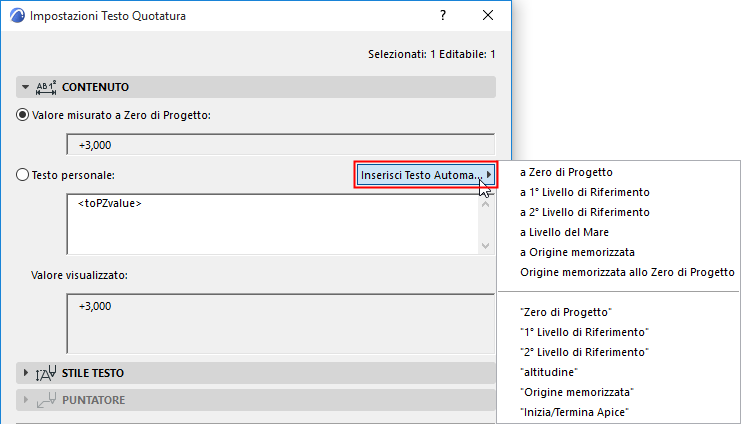Click the question mark help button
Image resolution: width=741 pixels, height=424 pixels.
coord(442,16)
